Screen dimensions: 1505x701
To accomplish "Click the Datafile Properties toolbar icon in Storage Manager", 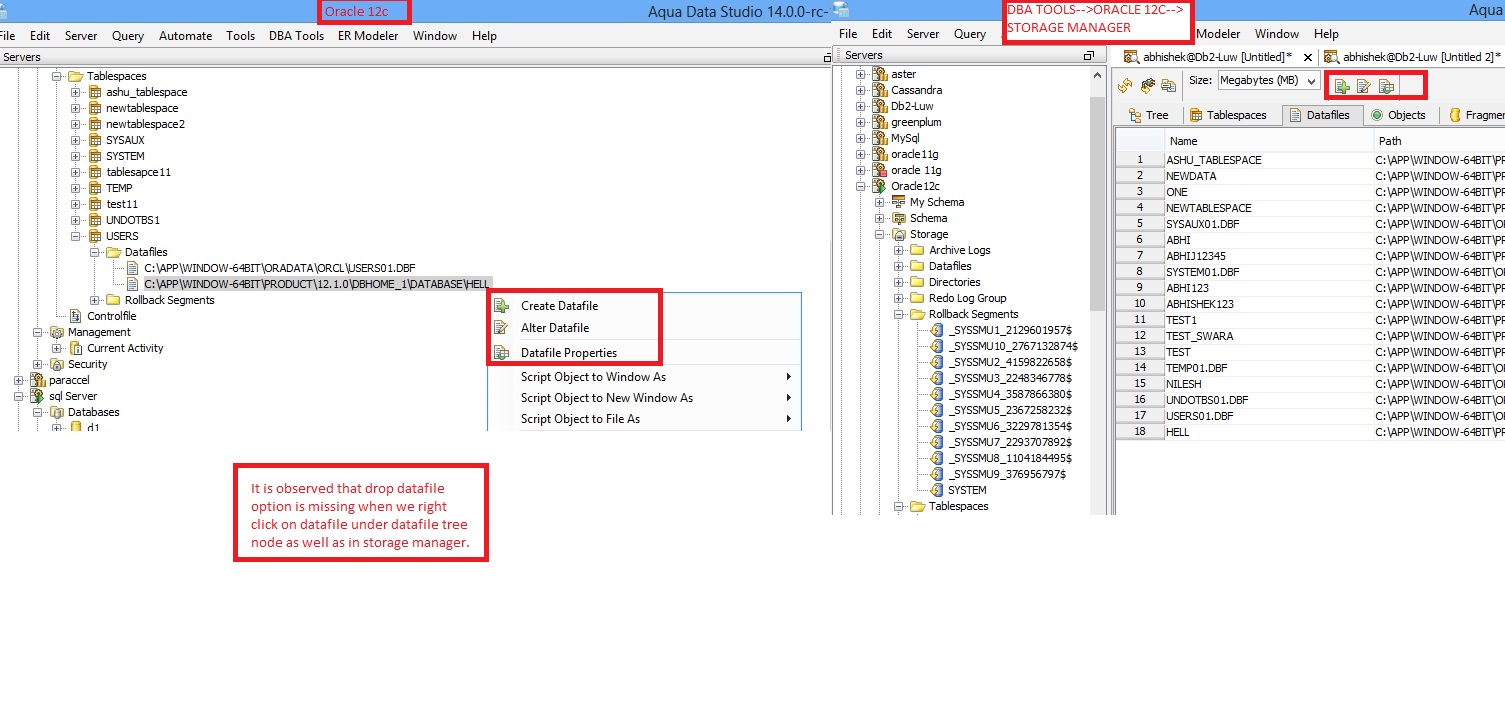I will (x=1386, y=86).
